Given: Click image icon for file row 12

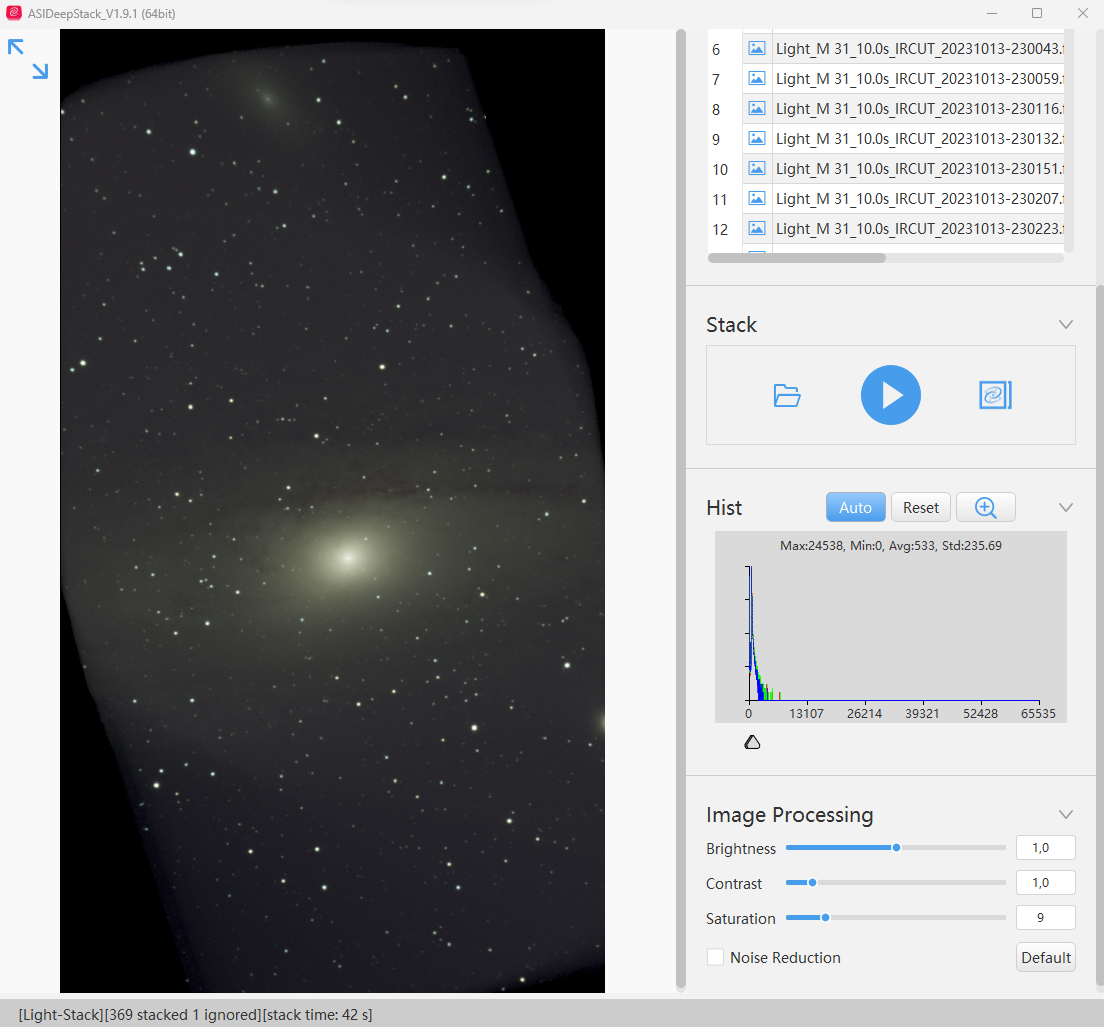Looking at the screenshot, I should 757,229.
